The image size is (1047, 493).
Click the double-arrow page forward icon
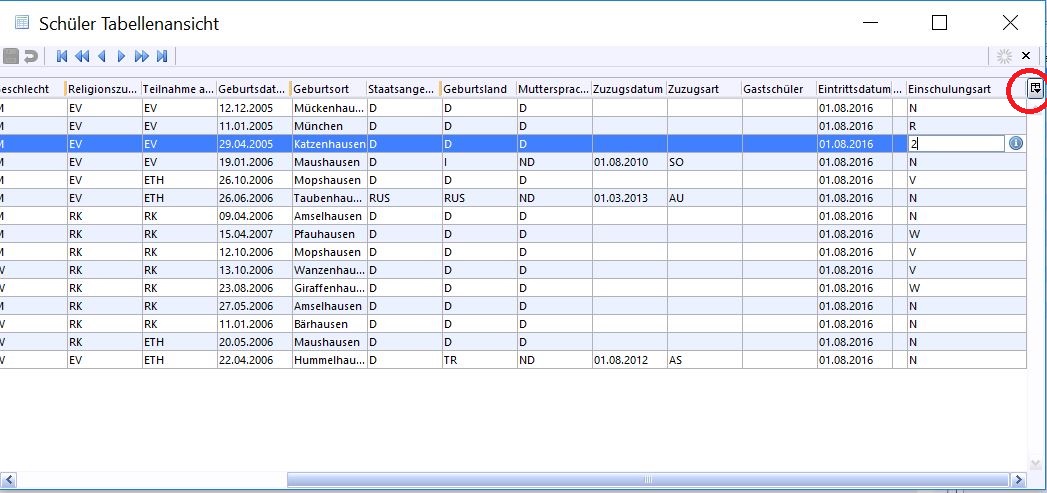click(142, 56)
